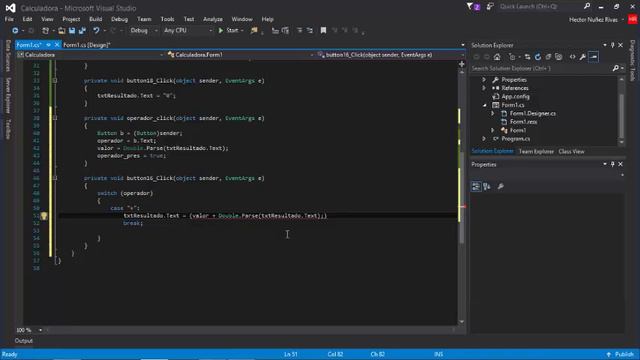
Task: Open the Analyze menu
Action: pyautogui.click(x=213, y=19)
